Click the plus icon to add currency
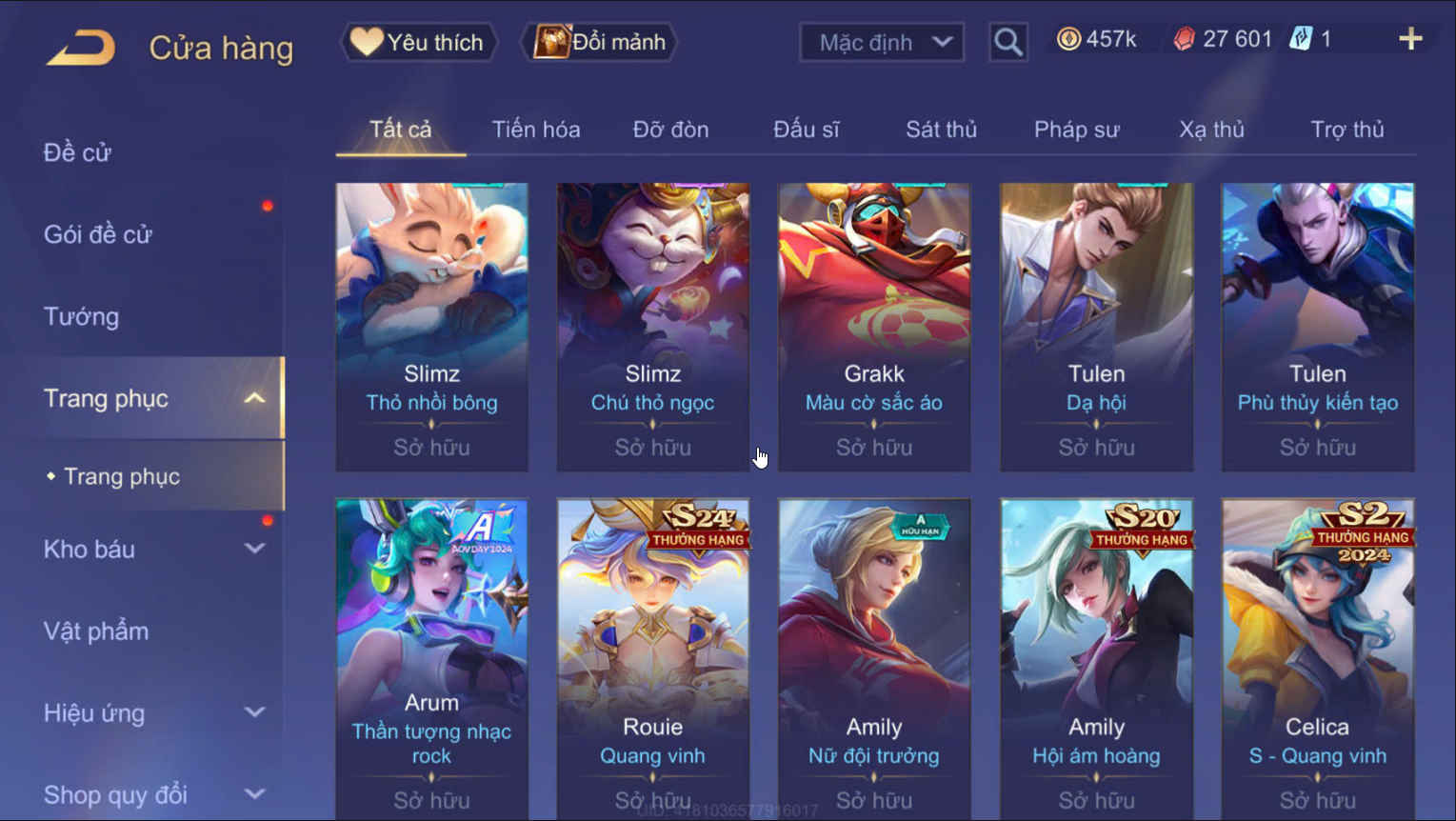Image resolution: width=1456 pixels, height=821 pixels. pos(1410,39)
